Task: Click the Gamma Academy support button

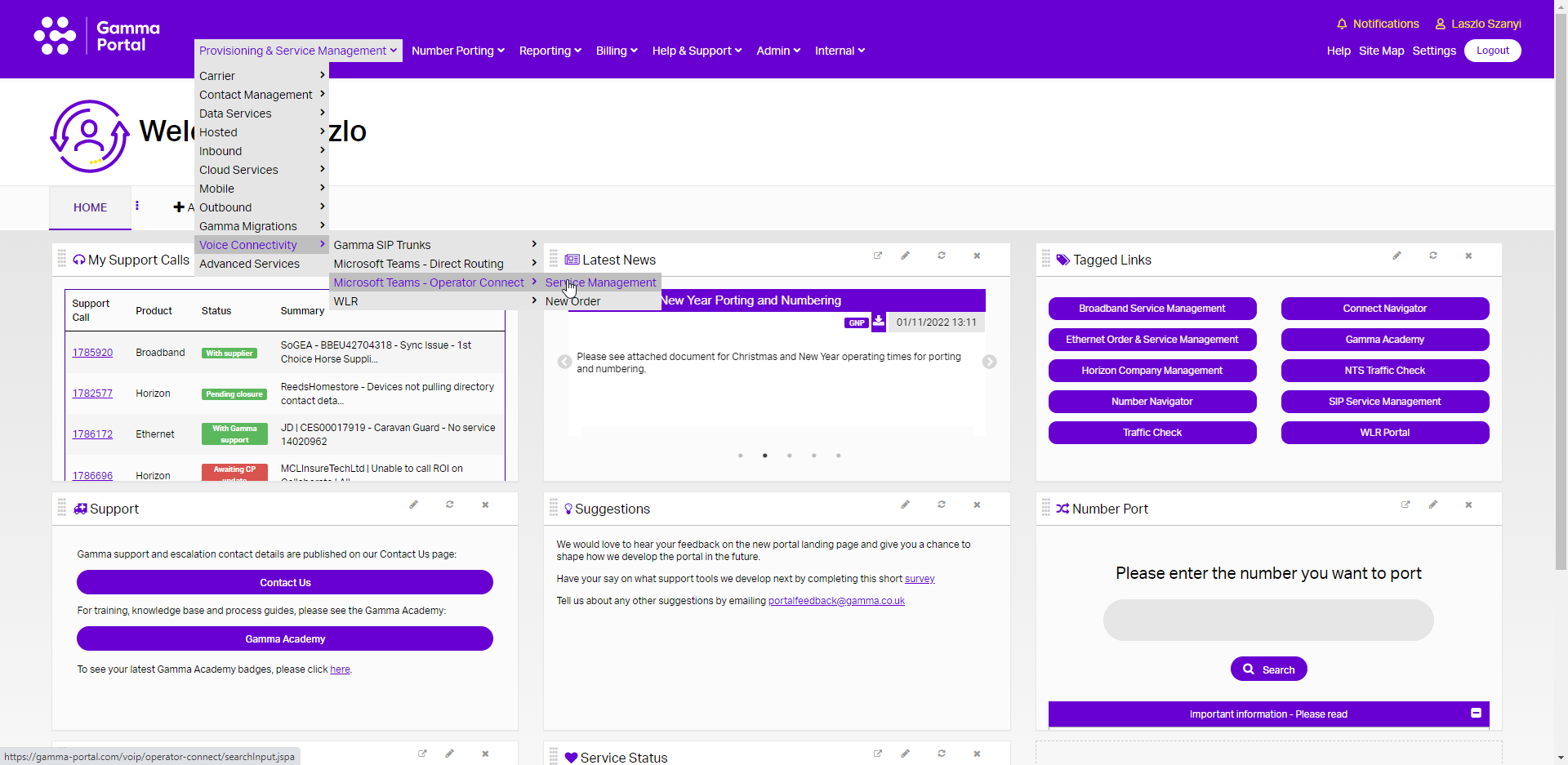Action: point(285,638)
